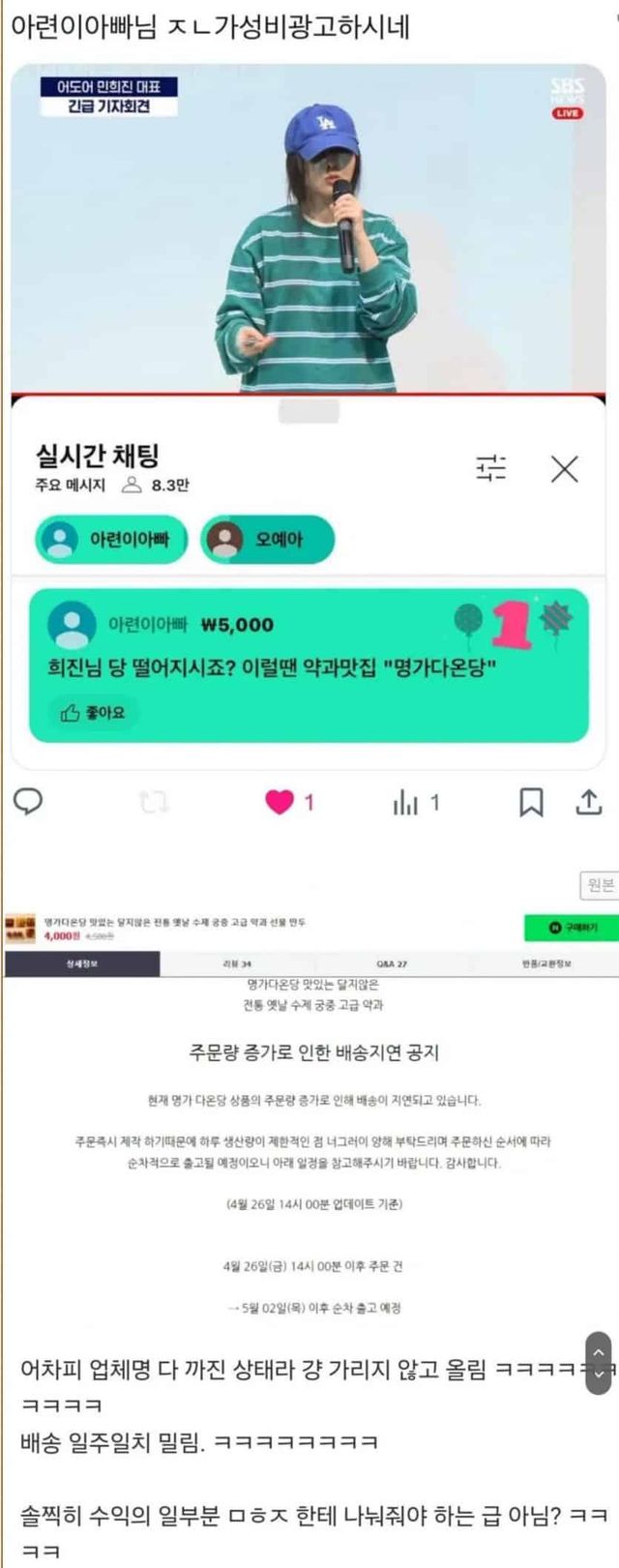Image resolution: width=619 pixels, height=1568 pixels.
Task: Click the reply speech bubble icon
Action: [28, 801]
